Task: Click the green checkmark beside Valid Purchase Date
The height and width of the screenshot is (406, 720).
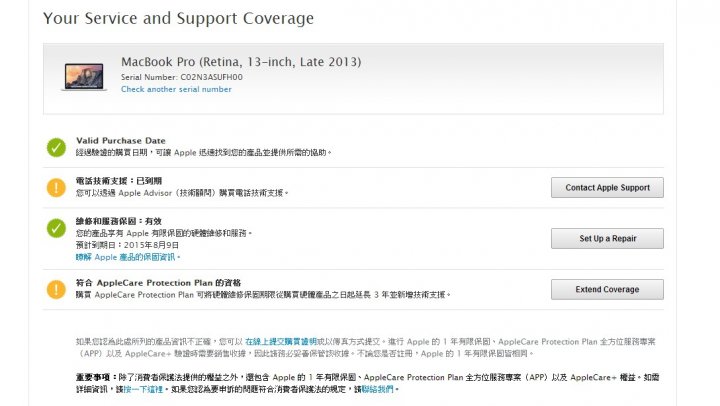Action: [56, 147]
